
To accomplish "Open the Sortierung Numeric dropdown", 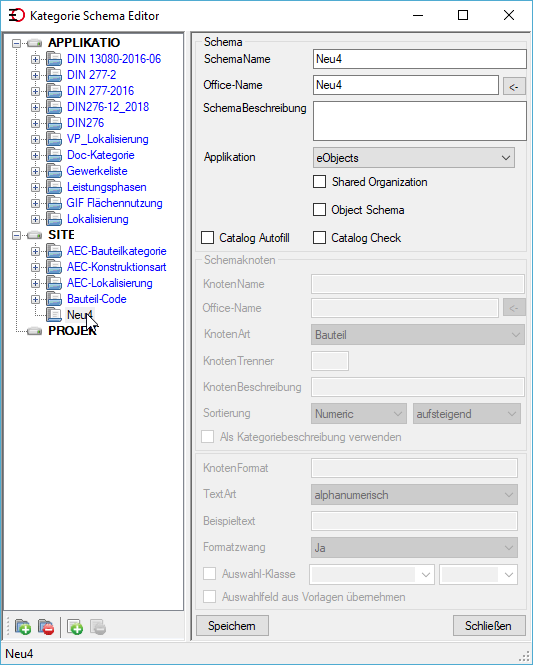I will 359,414.
